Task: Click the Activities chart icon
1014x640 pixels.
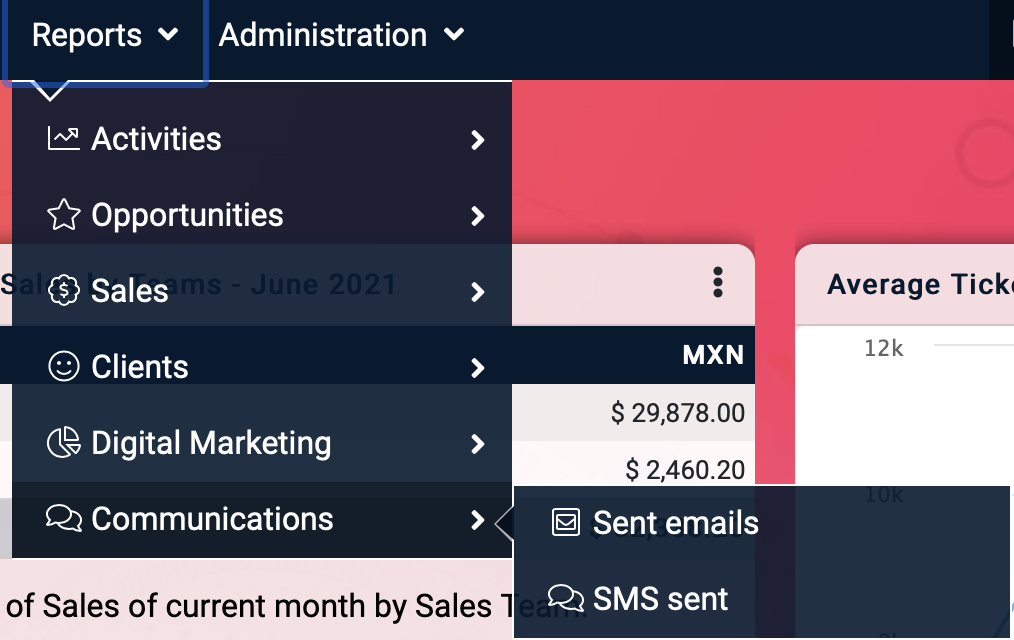Action: point(63,139)
